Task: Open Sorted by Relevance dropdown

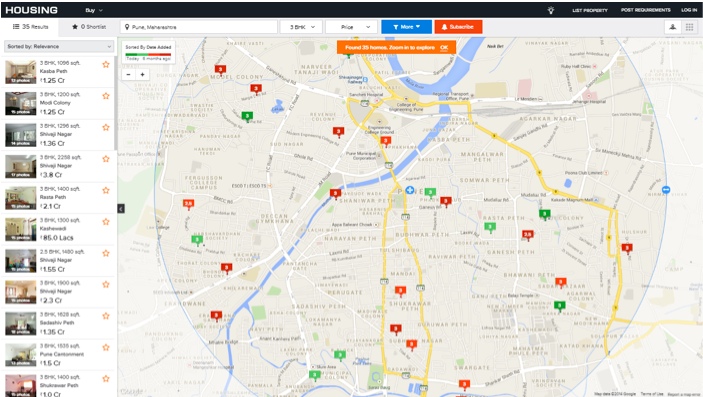Action: [x=59, y=46]
